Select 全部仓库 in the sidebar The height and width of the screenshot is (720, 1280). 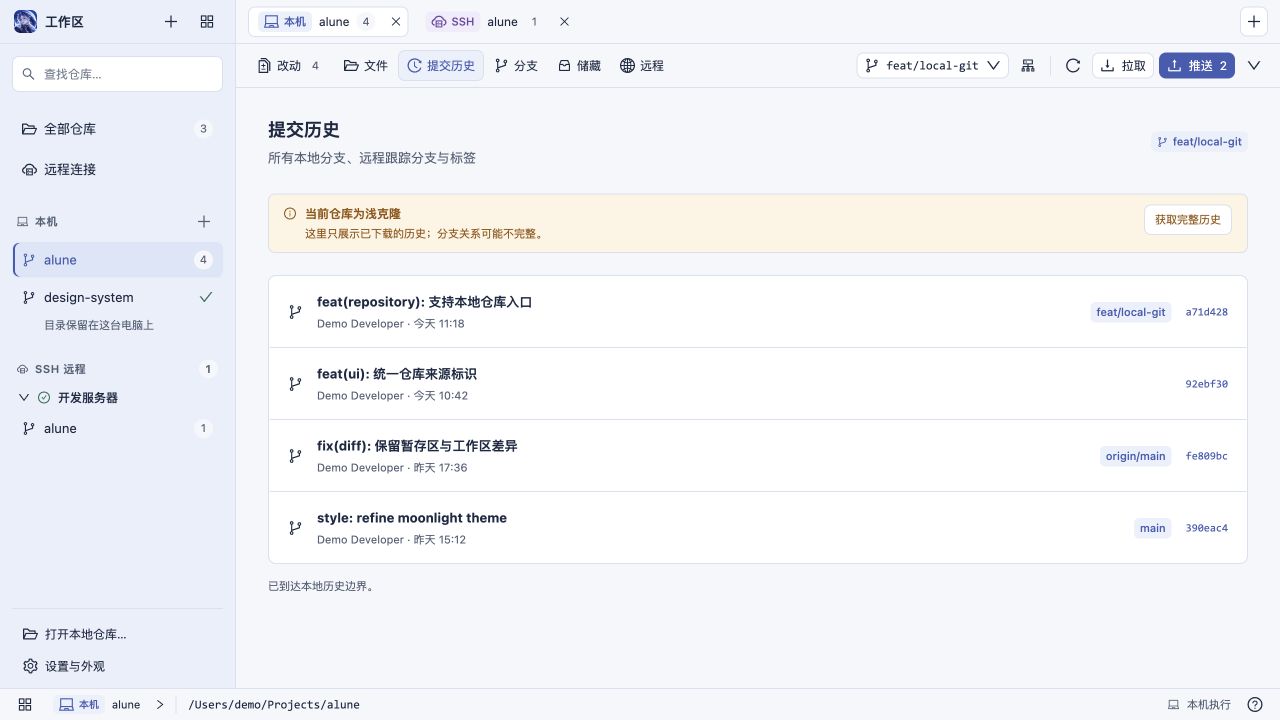(117, 129)
